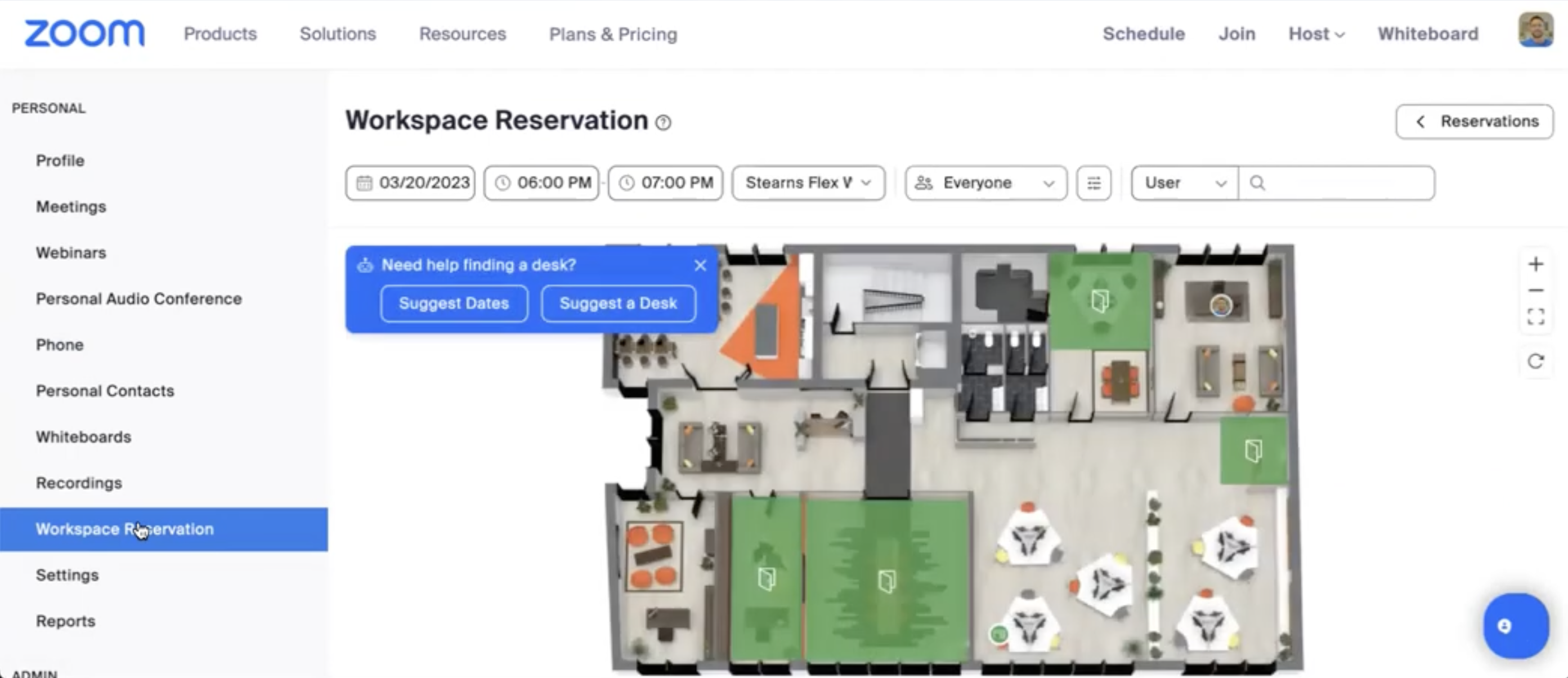Viewport: 1568px width, 678px height.
Task: Click the refresh map icon
Action: click(x=1535, y=361)
